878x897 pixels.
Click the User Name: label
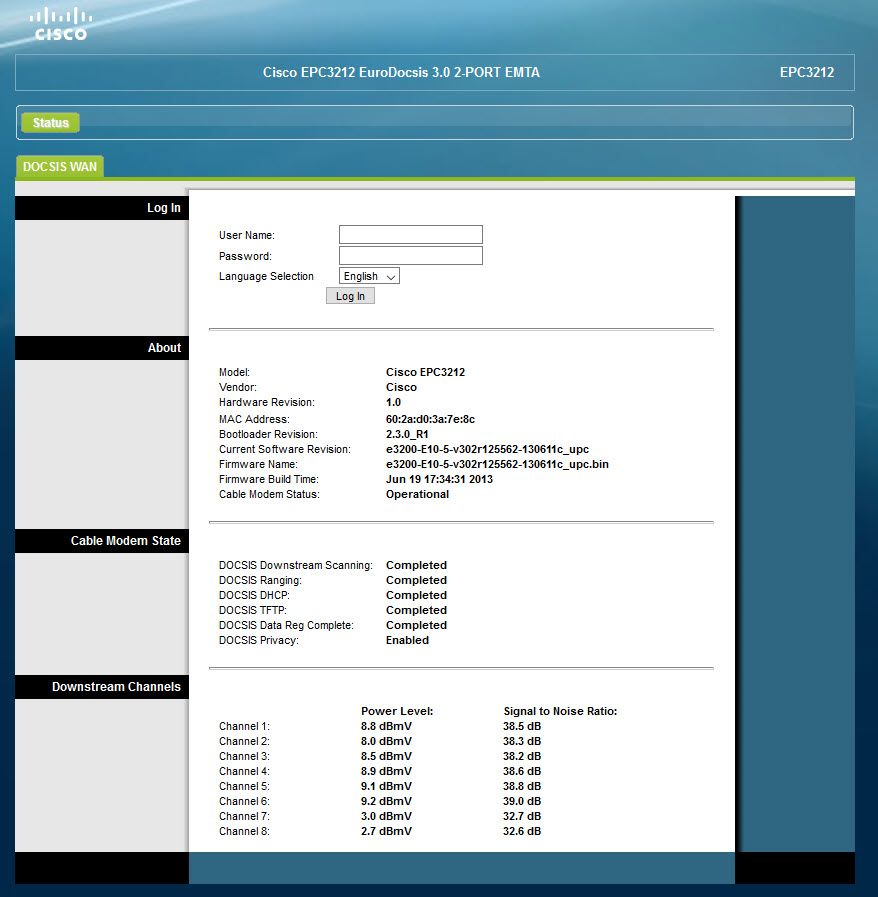(x=247, y=235)
